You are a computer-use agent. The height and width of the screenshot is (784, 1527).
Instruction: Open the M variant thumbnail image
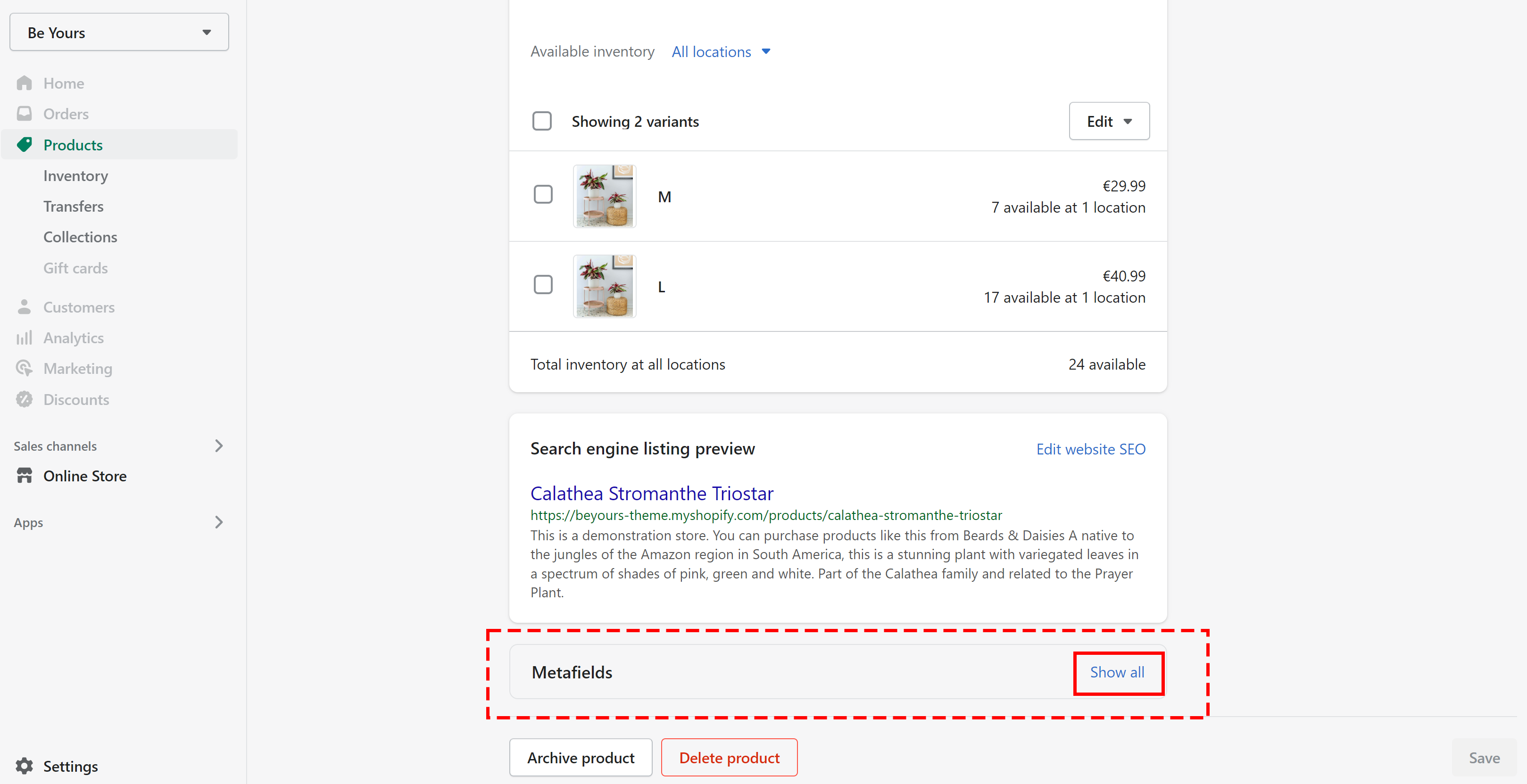click(604, 196)
